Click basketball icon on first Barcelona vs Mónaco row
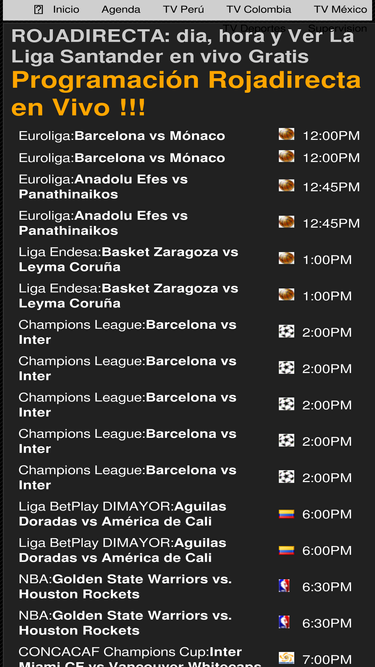375x667 pixels. 286,134
